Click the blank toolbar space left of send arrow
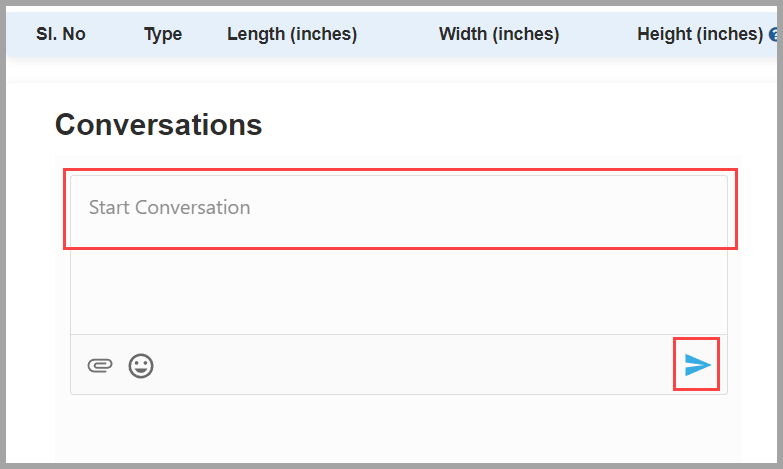The width and height of the screenshot is (783, 469). (x=414, y=365)
